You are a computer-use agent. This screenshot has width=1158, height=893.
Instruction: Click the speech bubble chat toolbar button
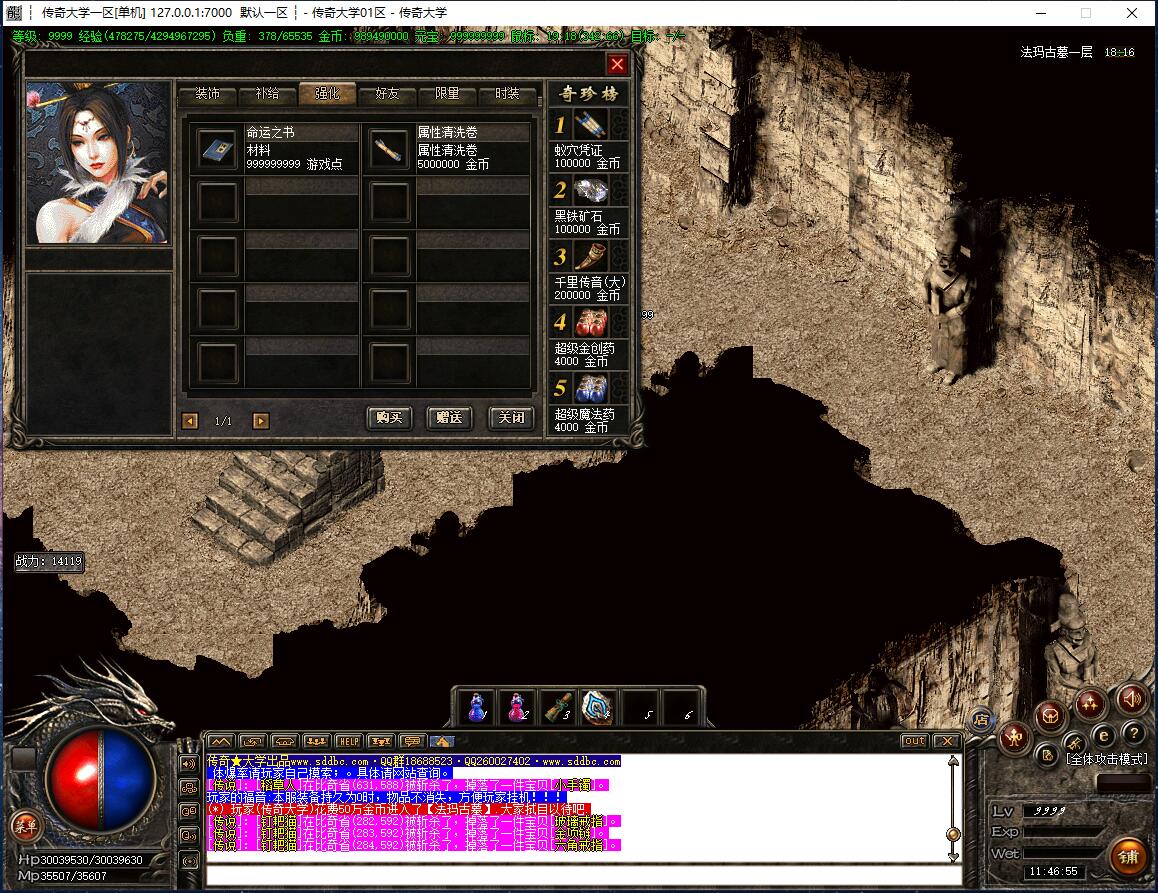point(412,741)
